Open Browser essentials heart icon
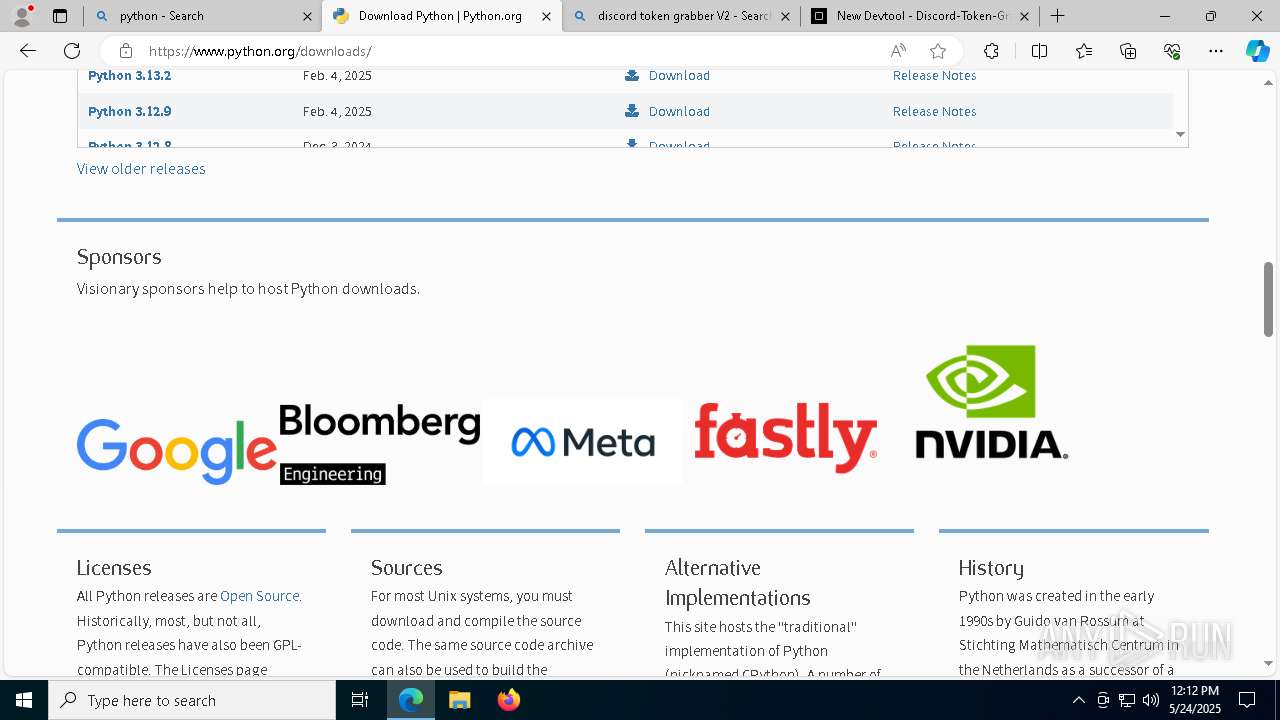 click(x=1172, y=51)
